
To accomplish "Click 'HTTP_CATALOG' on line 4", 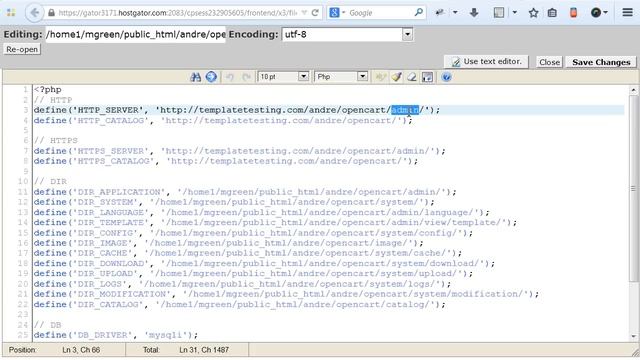I will (x=110, y=120).
